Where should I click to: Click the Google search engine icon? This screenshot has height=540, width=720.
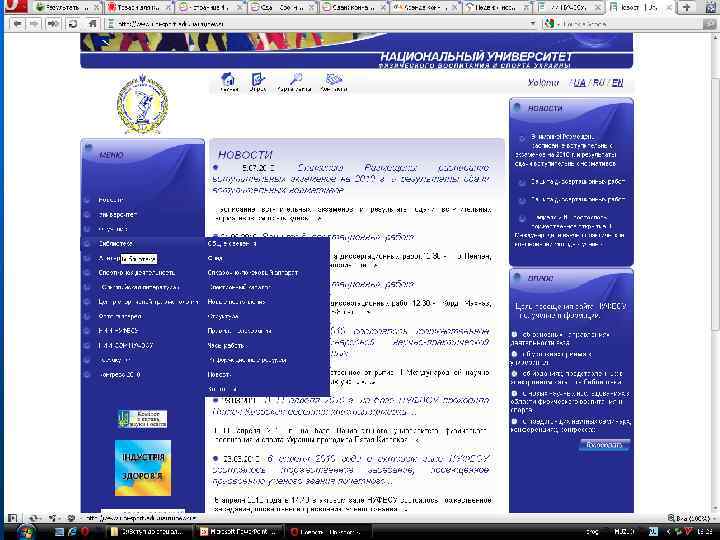(549, 23)
